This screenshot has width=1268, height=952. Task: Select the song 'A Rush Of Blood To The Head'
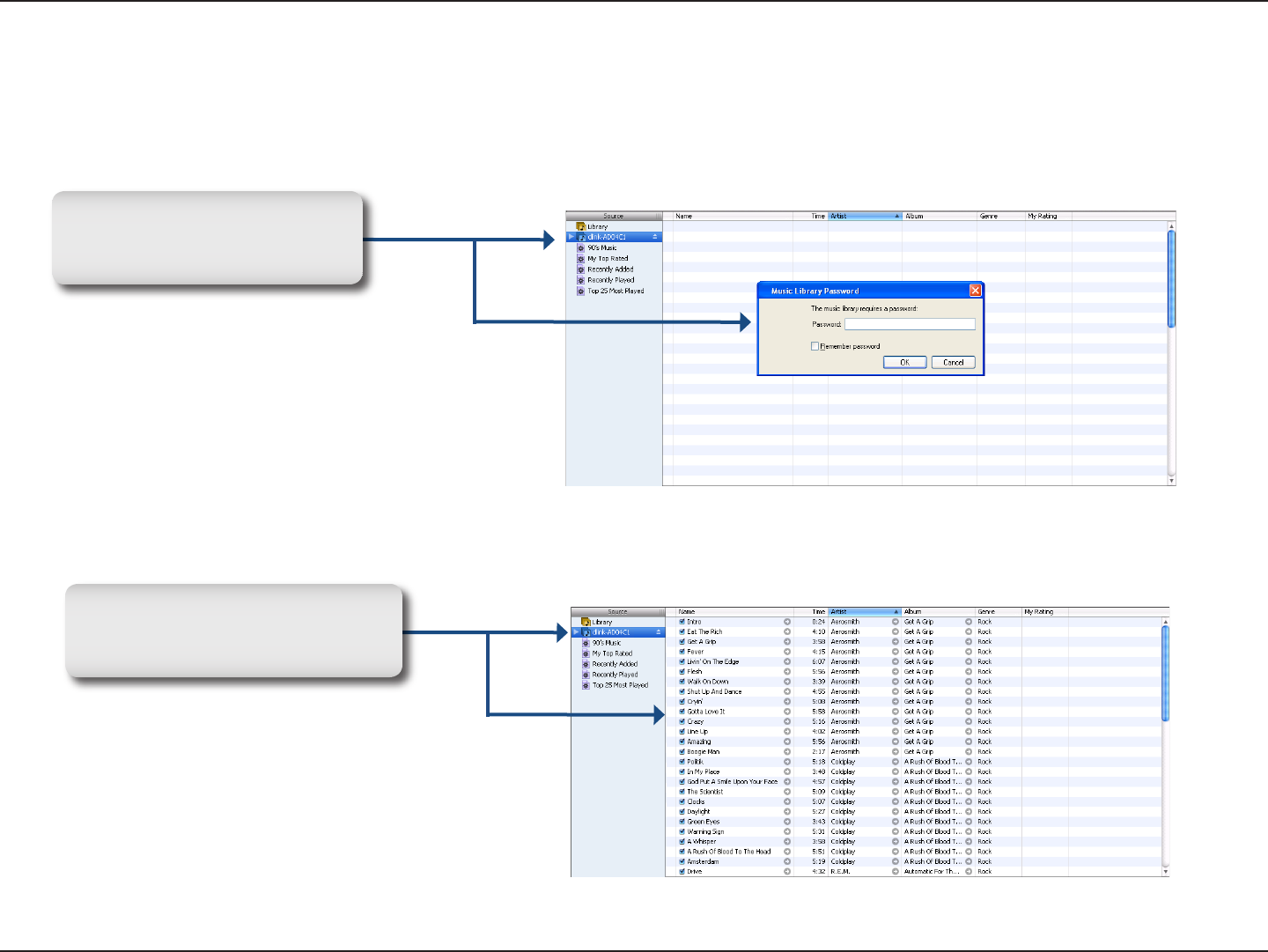click(x=729, y=852)
